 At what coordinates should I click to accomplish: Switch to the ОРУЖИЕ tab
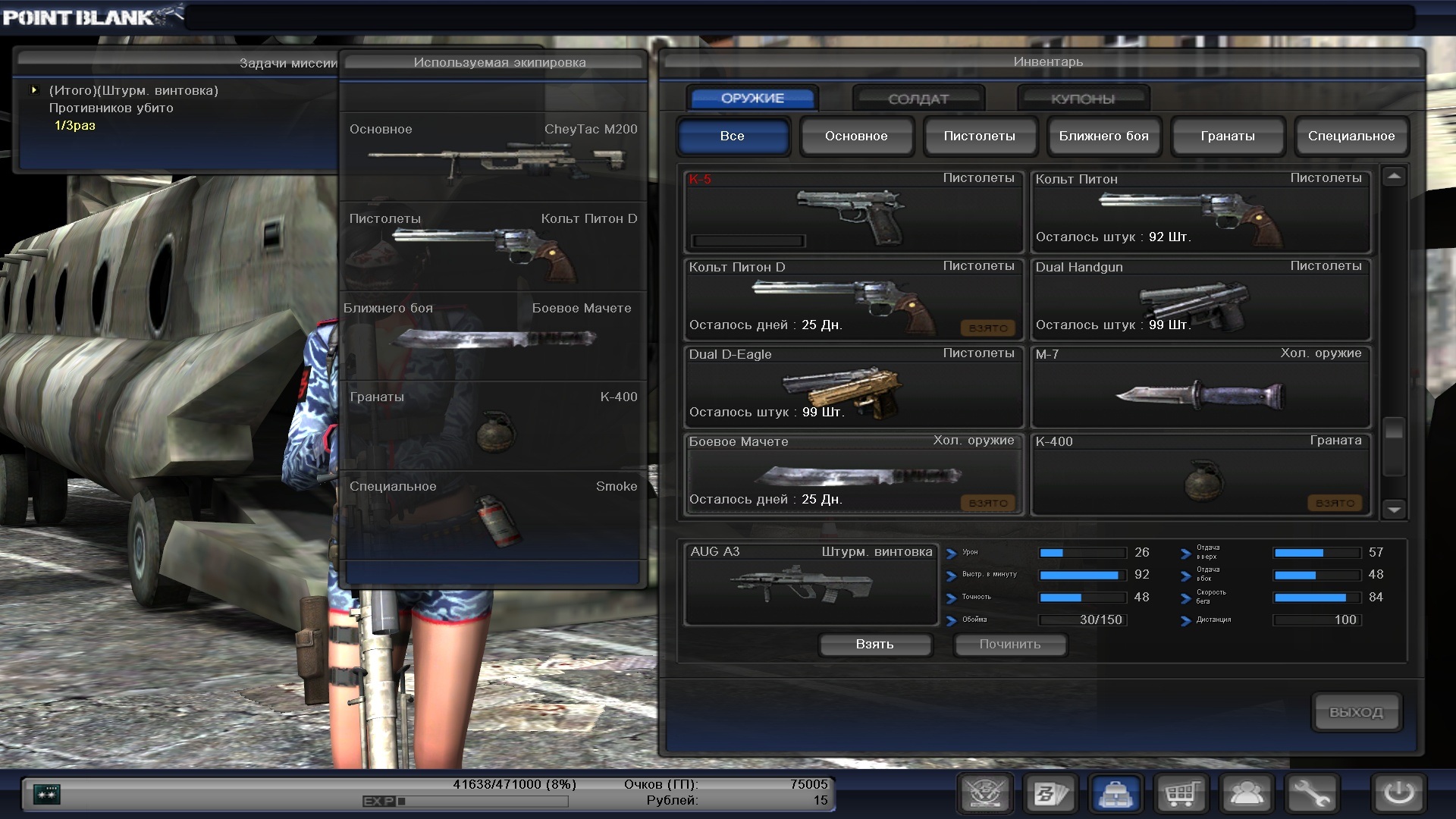[x=752, y=99]
